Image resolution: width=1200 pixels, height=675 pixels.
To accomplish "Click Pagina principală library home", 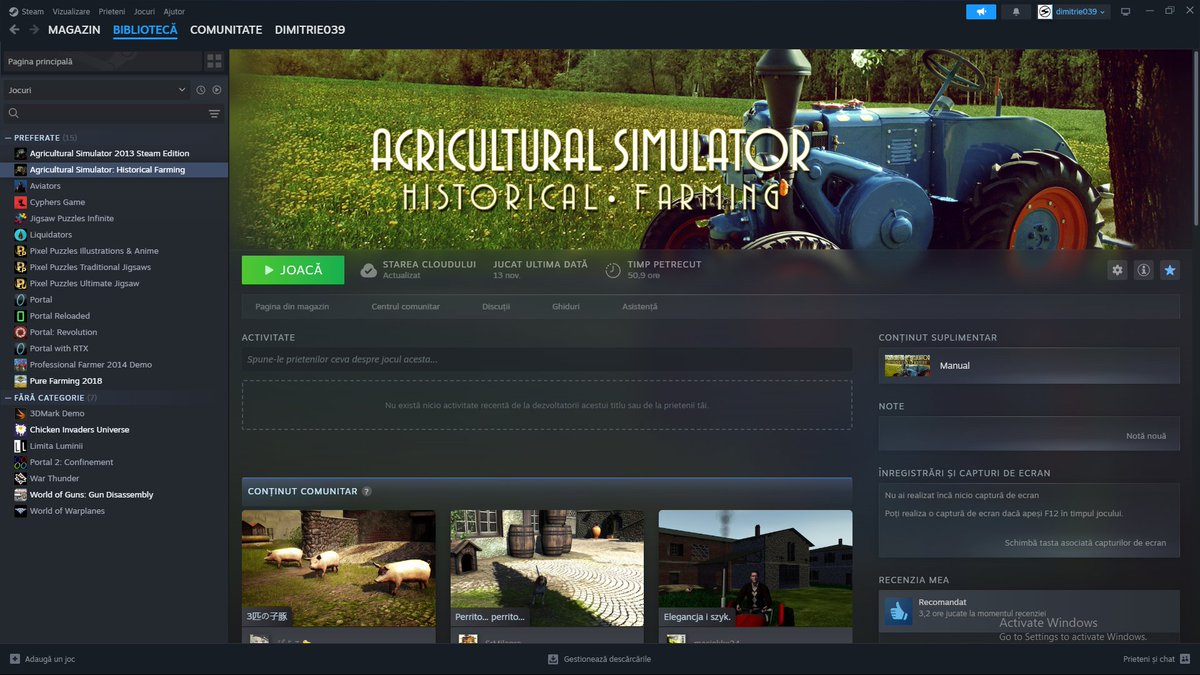I will coord(101,61).
